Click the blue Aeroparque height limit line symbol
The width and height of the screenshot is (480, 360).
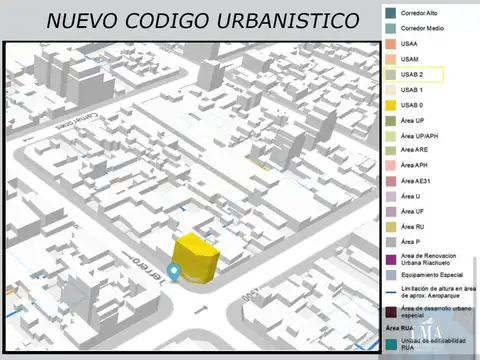point(391,292)
